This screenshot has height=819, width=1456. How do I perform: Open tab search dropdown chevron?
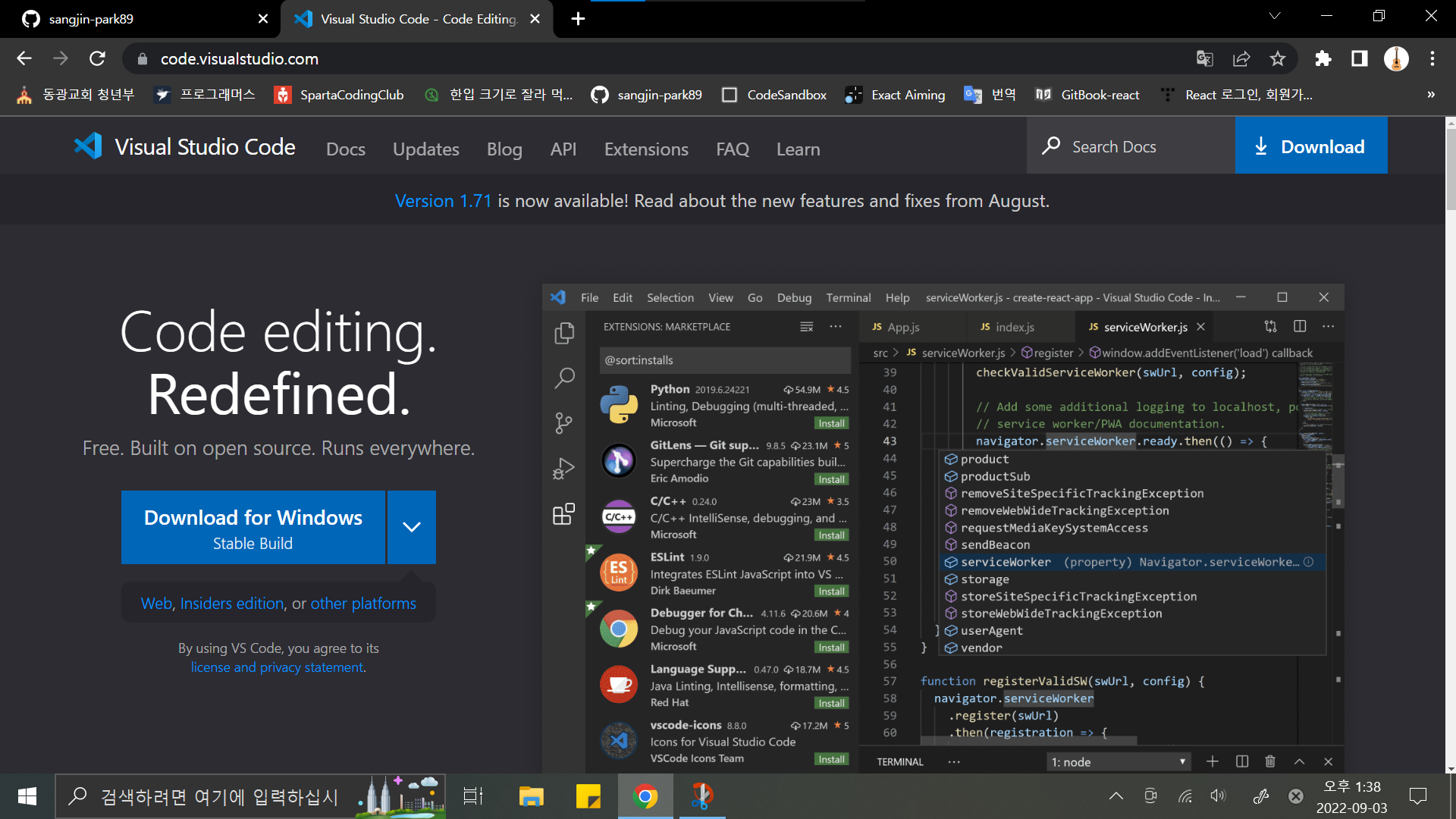[1275, 17]
